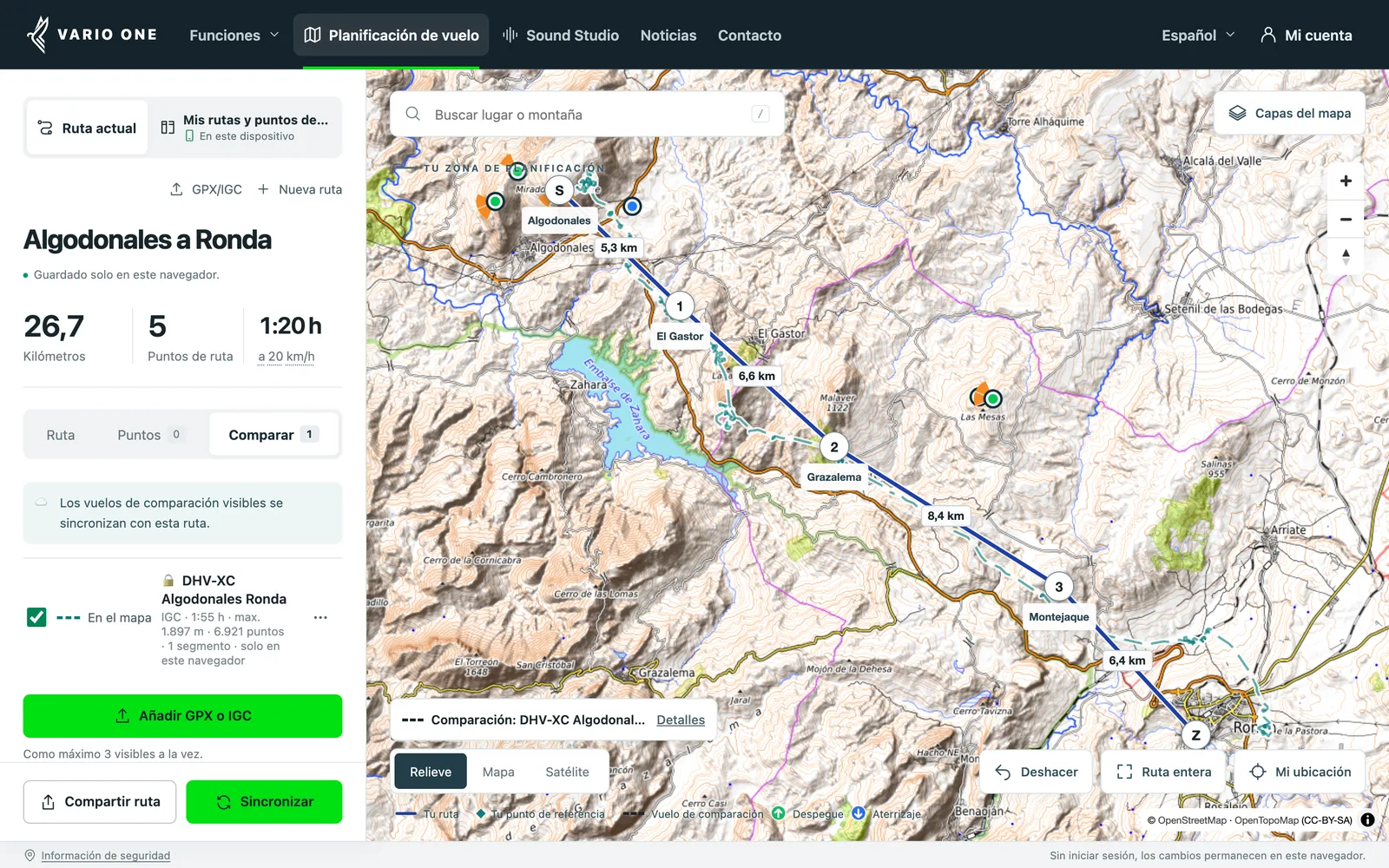1389x868 pixels.
Task: Go to Sound Studio
Action: [561, 35]
